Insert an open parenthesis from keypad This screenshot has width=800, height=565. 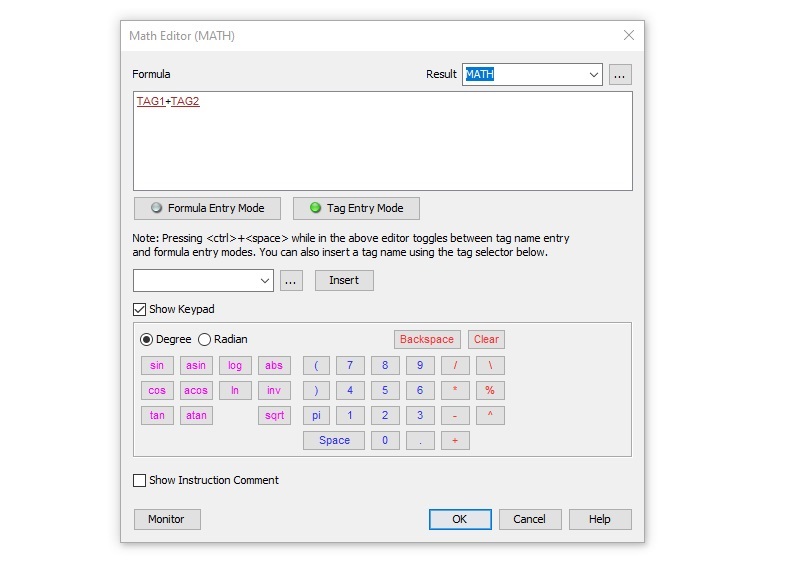pyautogui.click(x=316, y=365)
